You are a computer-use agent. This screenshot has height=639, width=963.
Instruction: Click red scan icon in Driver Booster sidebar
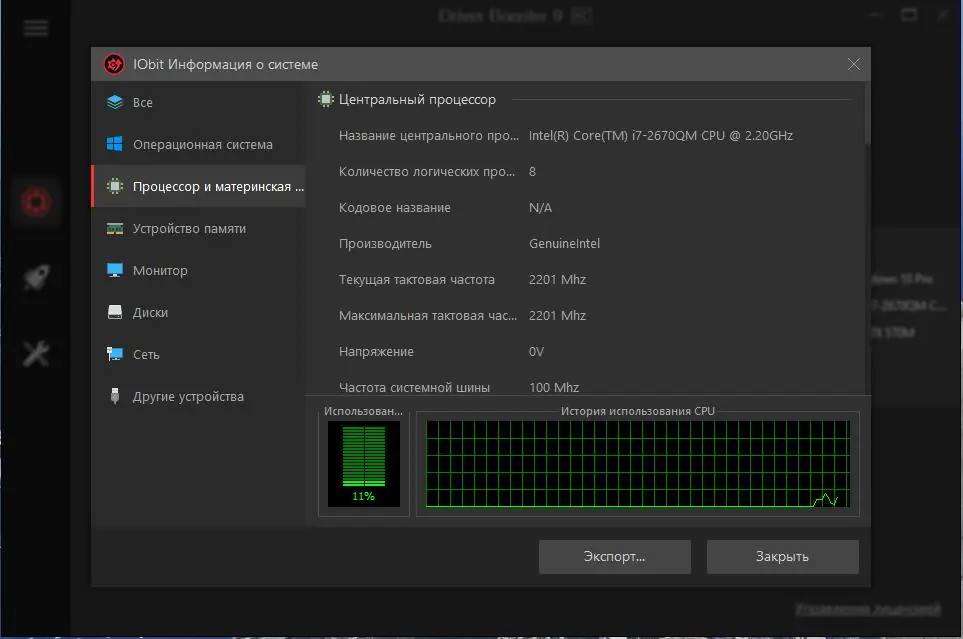point(36,202)
